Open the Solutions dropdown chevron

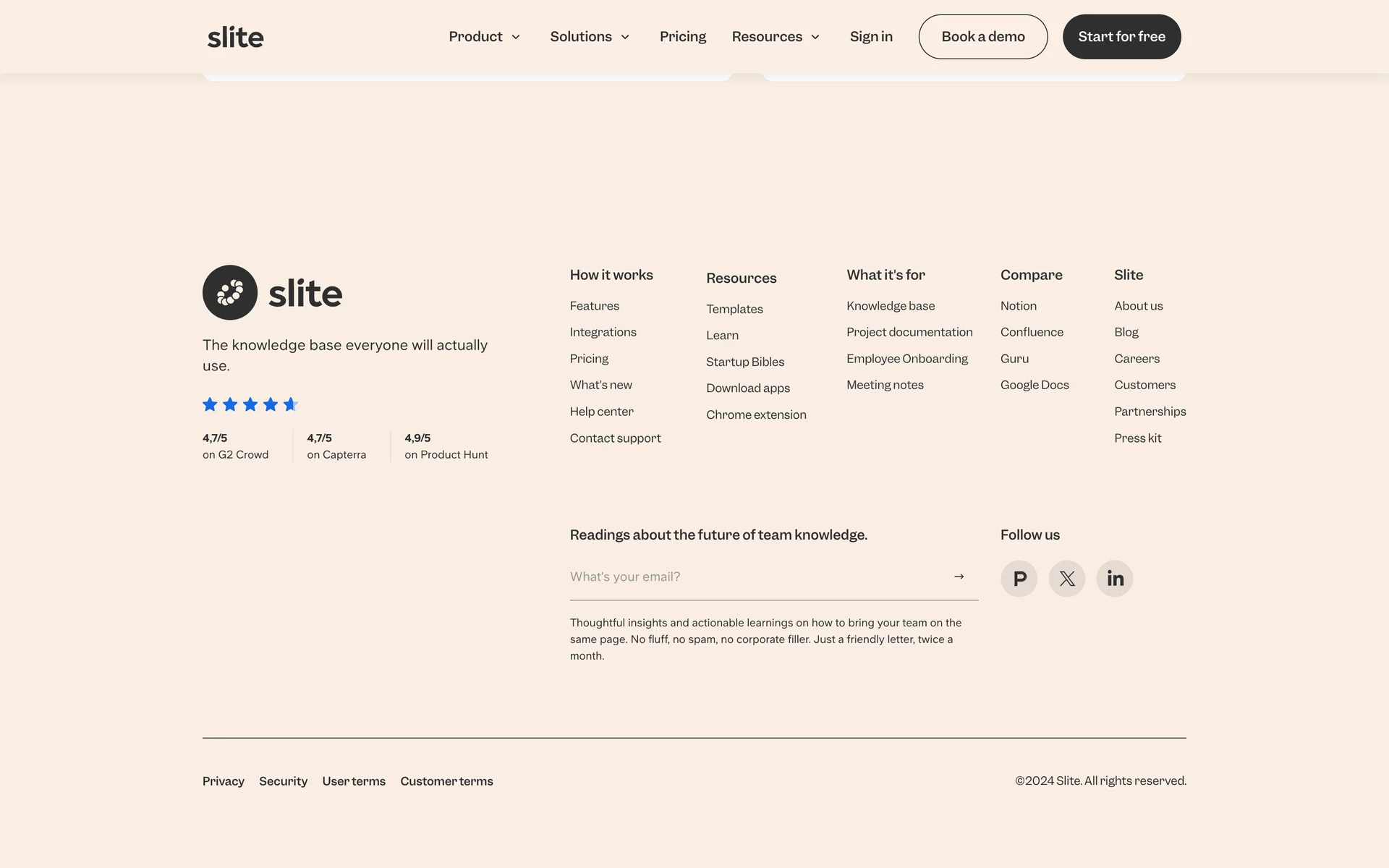pyautogui.click(x=625, y=37)
